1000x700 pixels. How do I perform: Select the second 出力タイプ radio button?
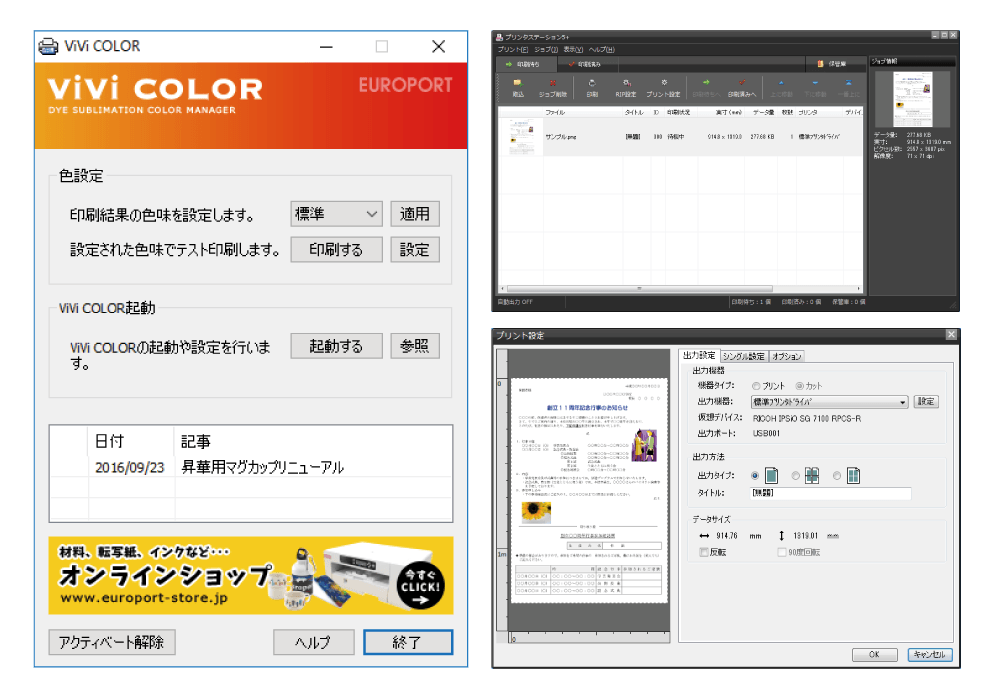point(795,476)
